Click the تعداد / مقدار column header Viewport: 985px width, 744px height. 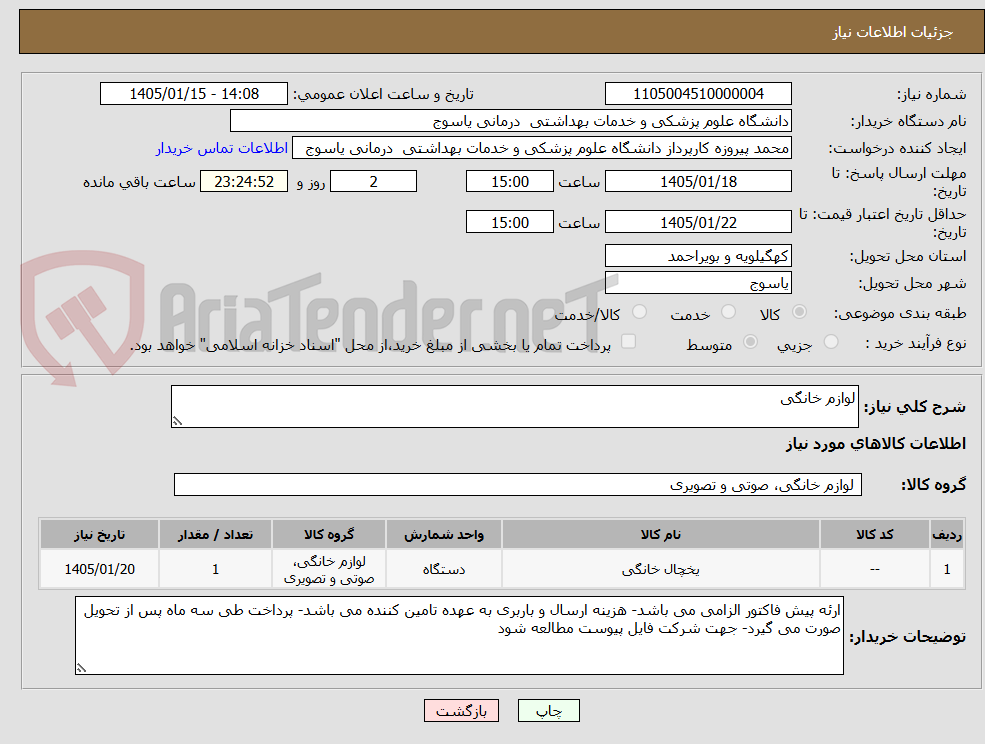point(215,534)
